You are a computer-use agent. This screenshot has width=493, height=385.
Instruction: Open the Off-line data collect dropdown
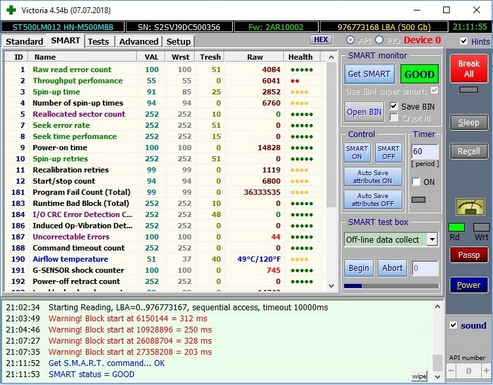(x=432, y=239)
